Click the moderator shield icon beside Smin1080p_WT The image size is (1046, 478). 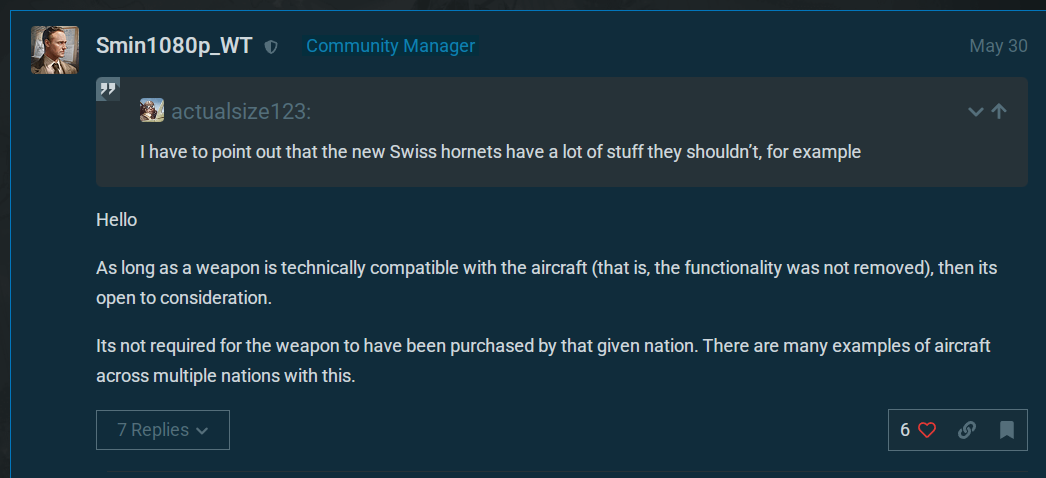[x=271, y=47]
